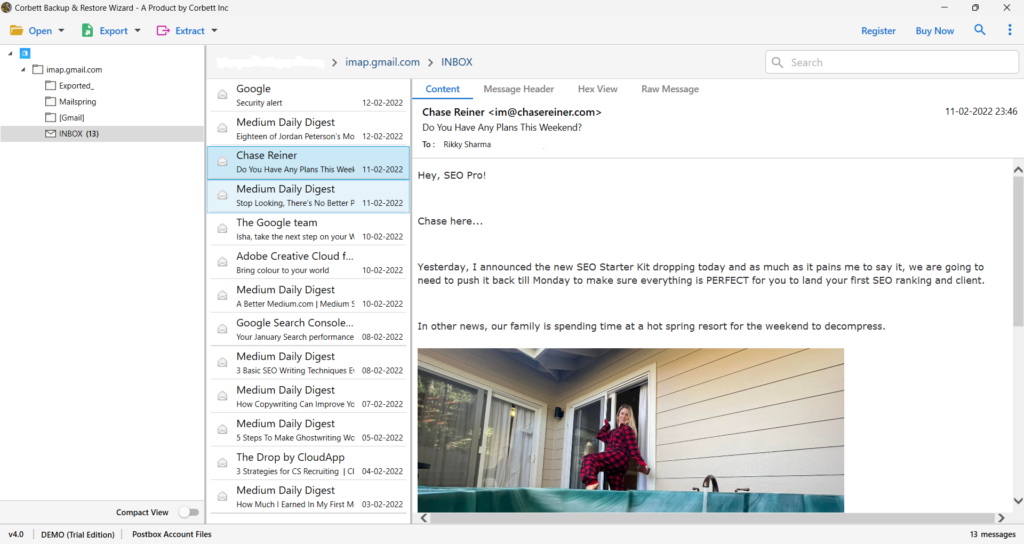Select the Exported_ folder in the tree
Viewport: 1024px width, 544px height.
coord(76,86)
